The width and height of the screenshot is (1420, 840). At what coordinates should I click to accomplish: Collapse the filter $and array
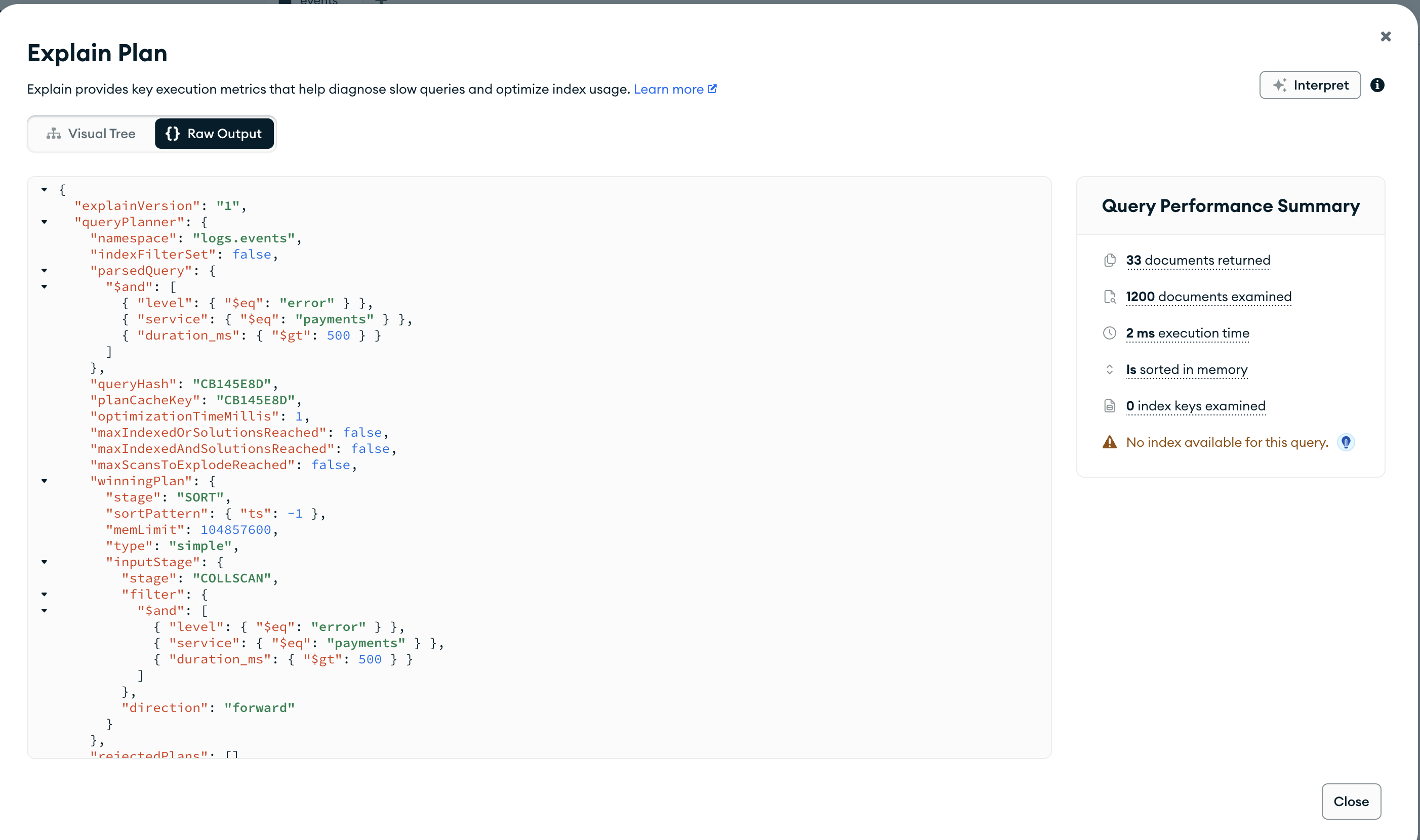[44, 610]
